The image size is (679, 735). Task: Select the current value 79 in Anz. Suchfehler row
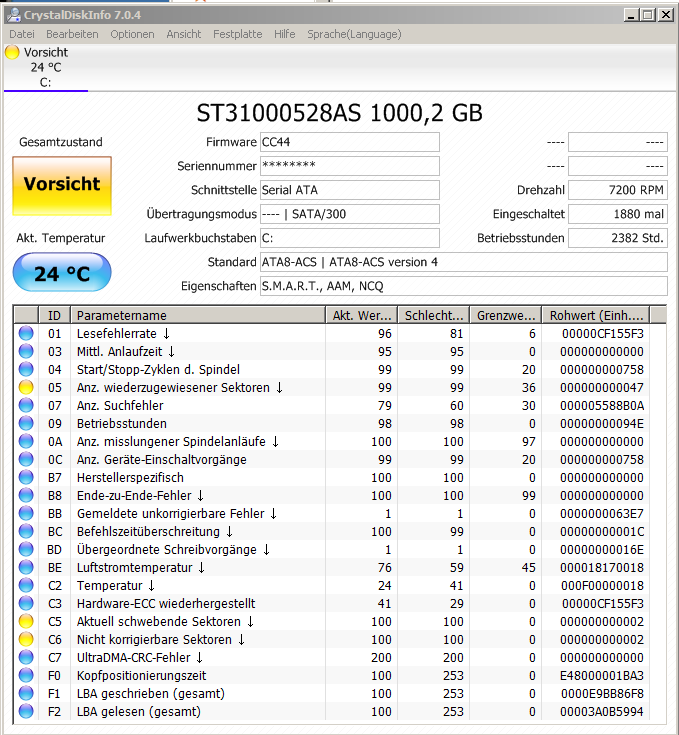click(x=385, y=405)
